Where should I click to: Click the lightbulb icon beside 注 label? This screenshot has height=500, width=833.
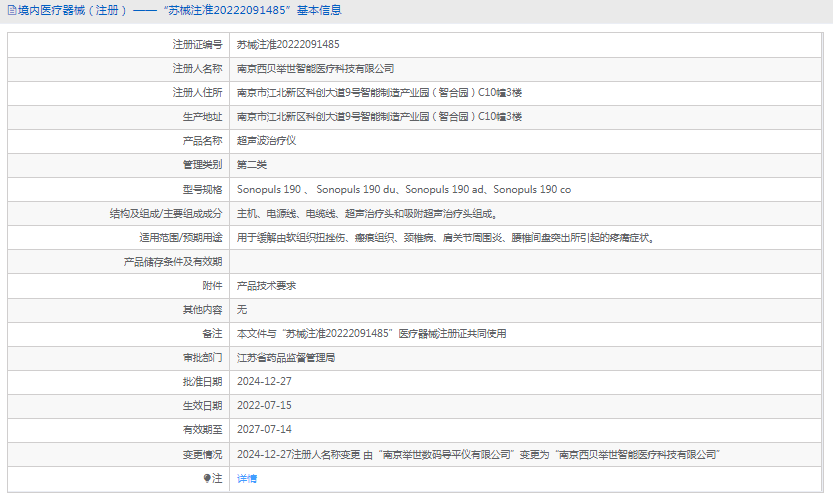207,478
